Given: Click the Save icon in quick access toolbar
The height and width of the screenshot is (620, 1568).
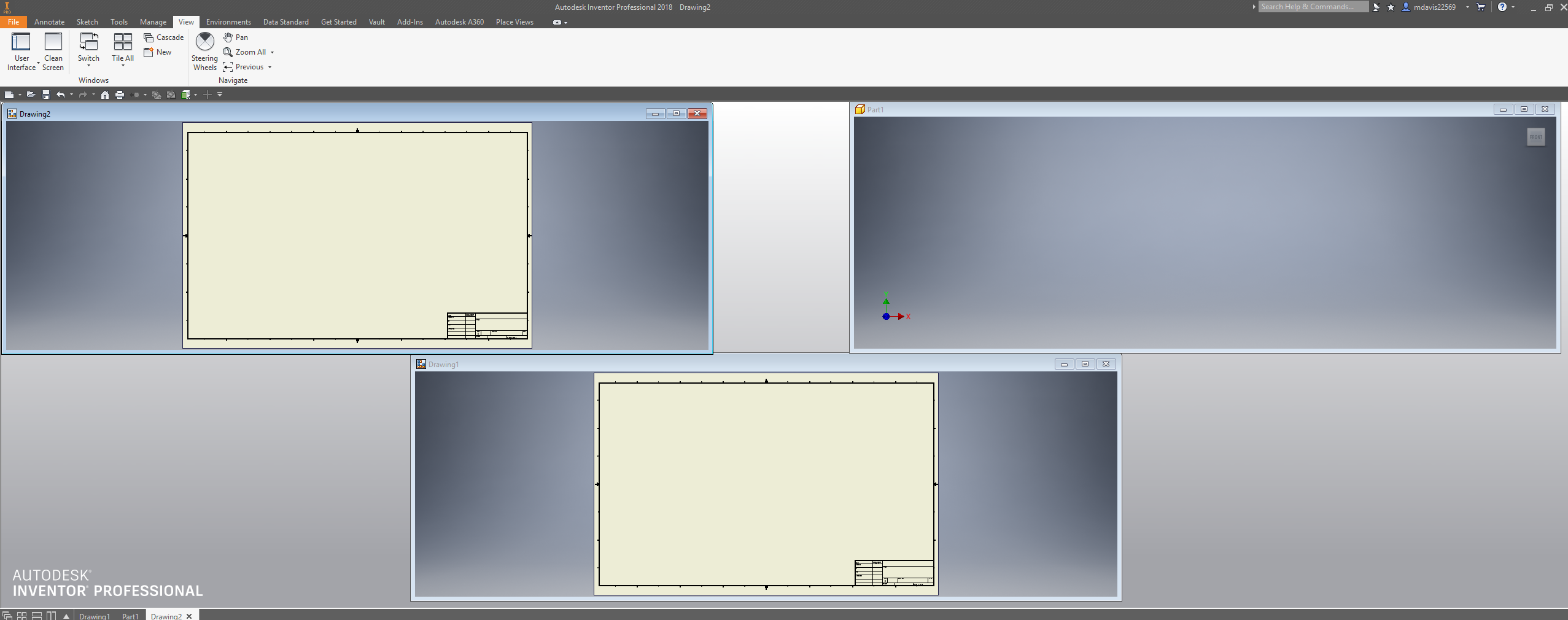Looking at the screenshot, I should point(46,95).
